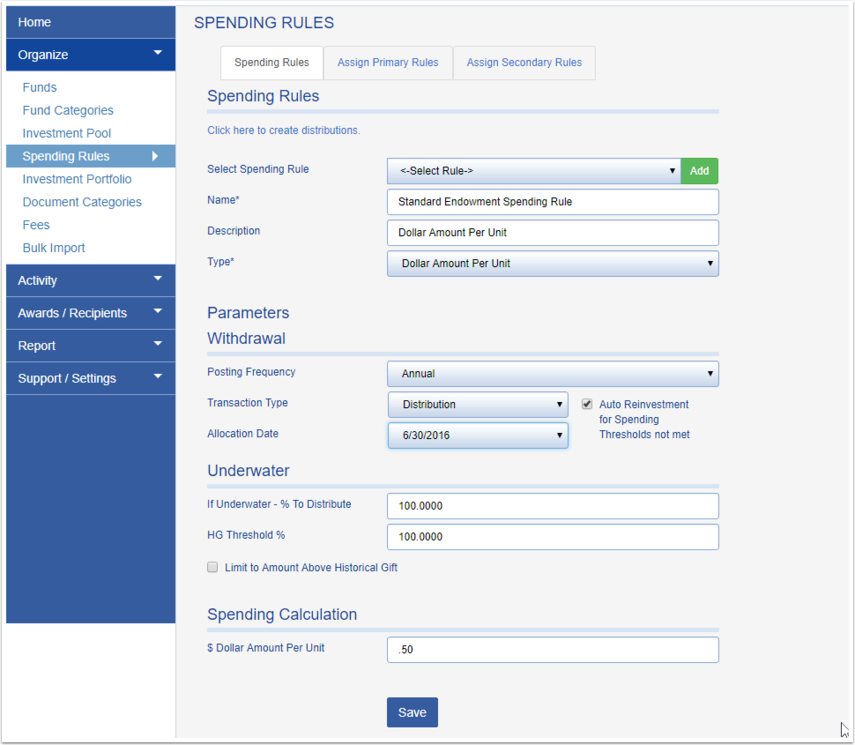The height and width of the screenshot is (745, 855).
Task: Click the 'Spending Calculation' heading
Action: point(282,615)
